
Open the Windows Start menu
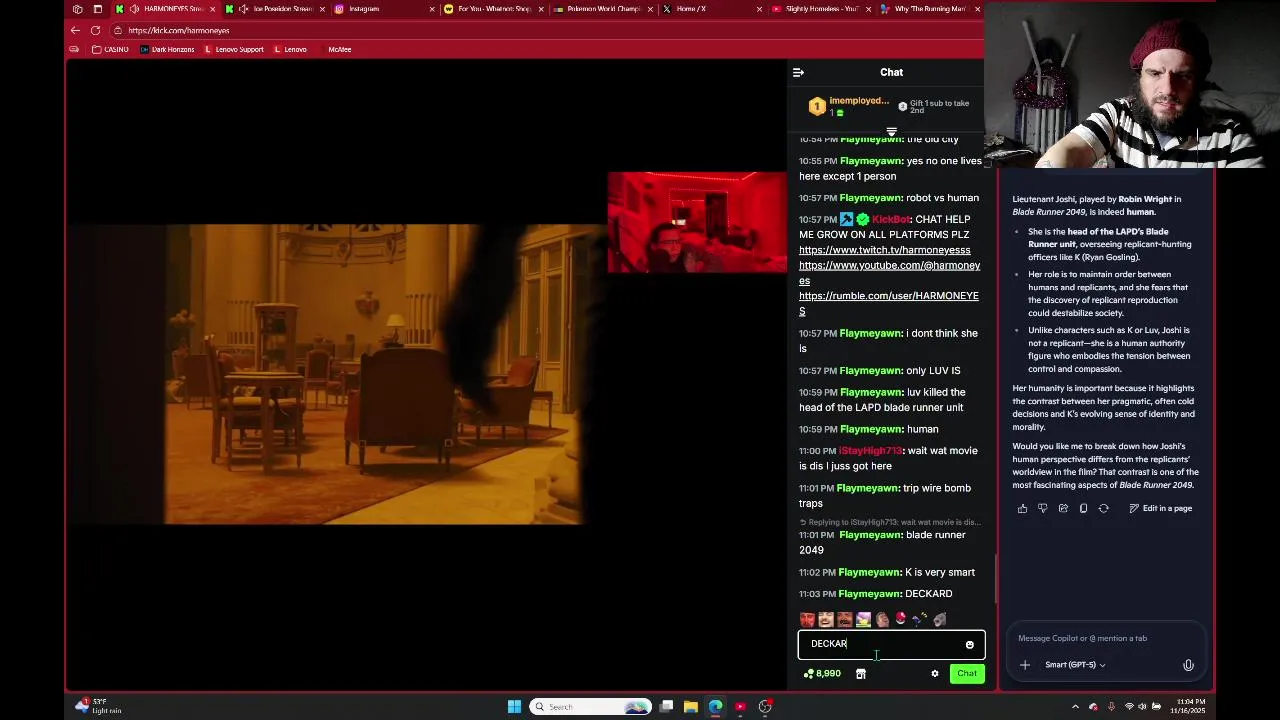(514, 707)
